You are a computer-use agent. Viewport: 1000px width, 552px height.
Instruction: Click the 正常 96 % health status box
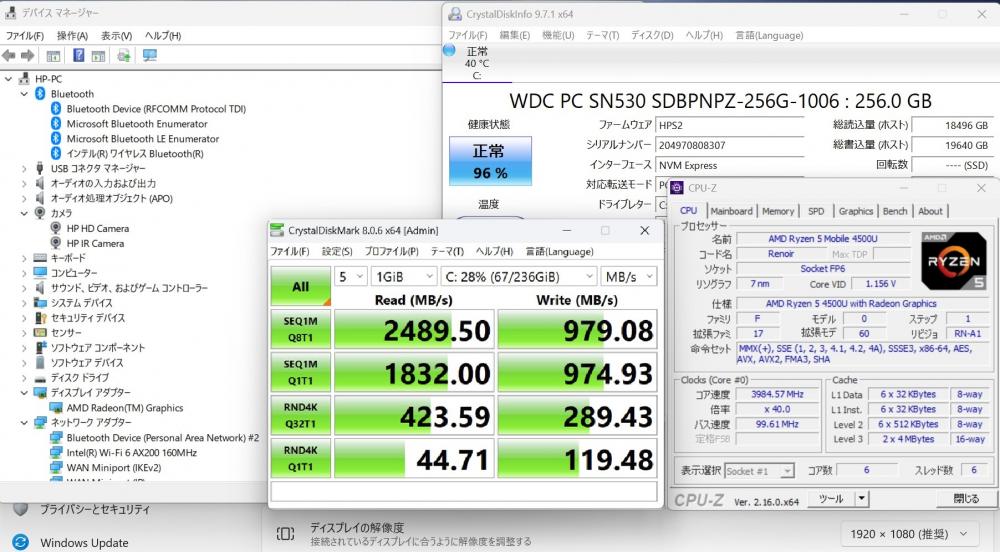pyautogui.click(x=490, y=161)
